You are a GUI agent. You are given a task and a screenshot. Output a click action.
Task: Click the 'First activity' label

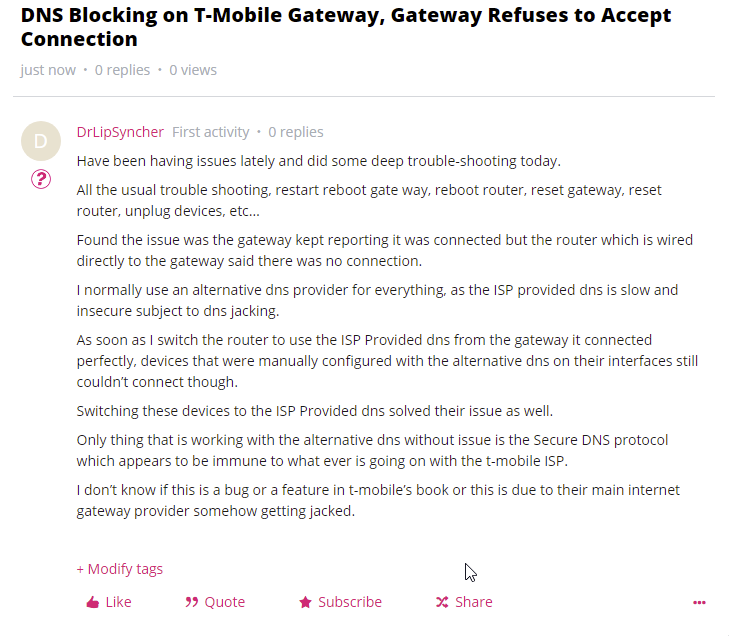tap(211, 132)
